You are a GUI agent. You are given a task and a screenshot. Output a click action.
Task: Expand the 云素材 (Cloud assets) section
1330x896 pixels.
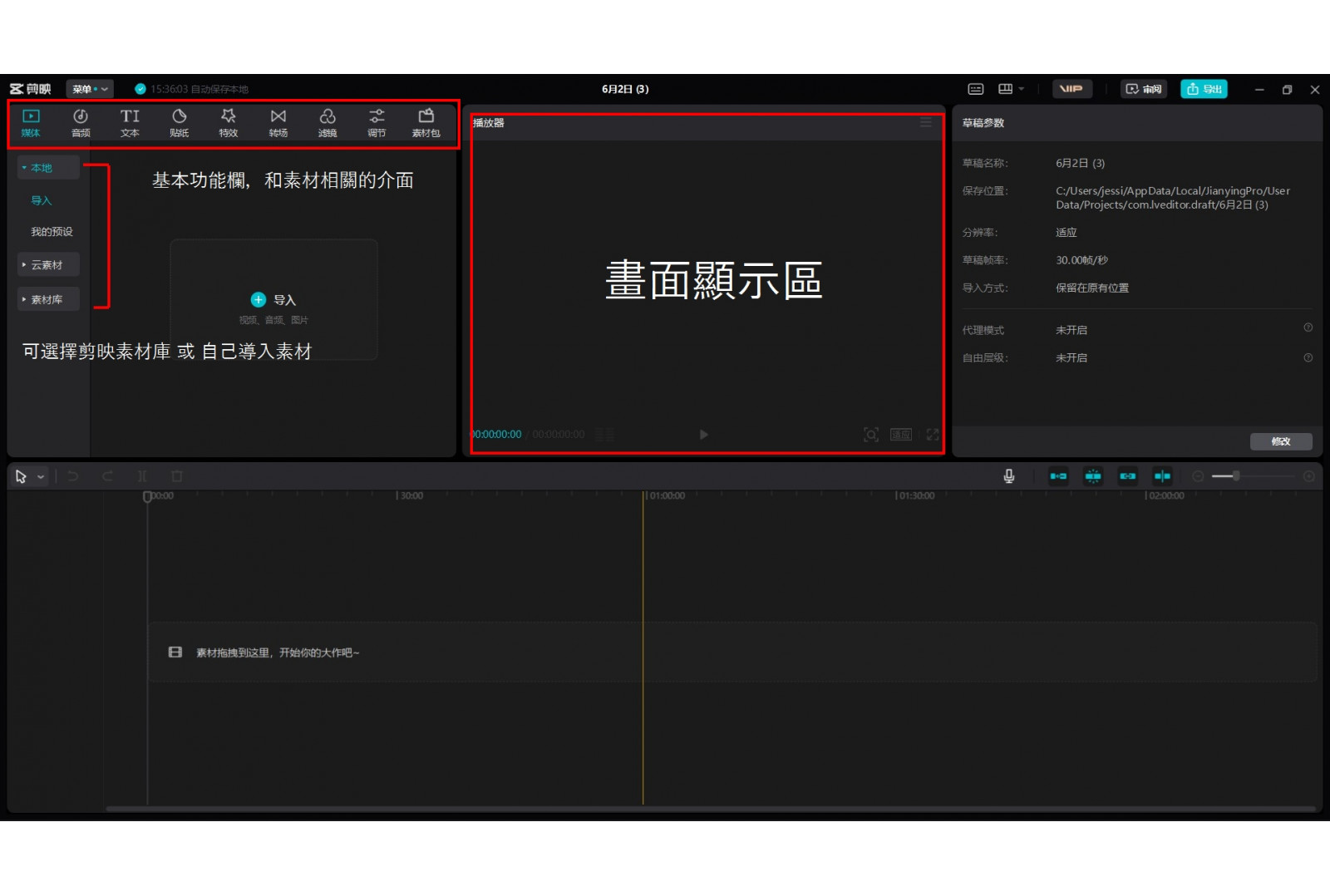(49, 265)
